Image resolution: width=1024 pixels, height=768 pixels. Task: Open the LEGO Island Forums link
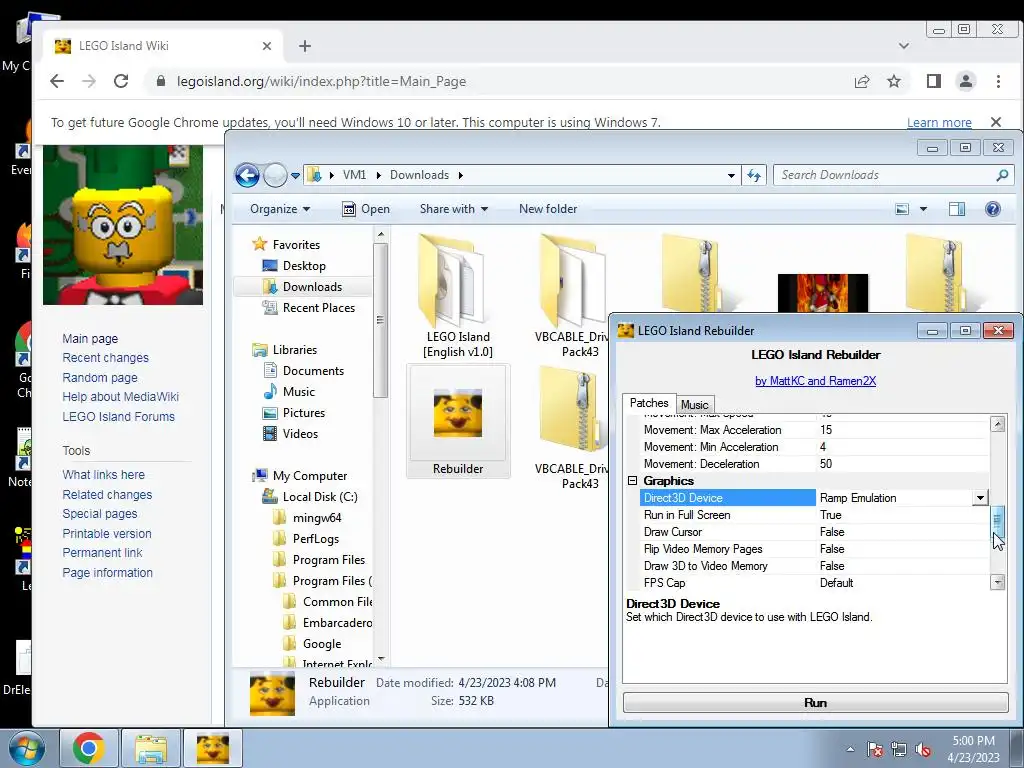point(118,417)
